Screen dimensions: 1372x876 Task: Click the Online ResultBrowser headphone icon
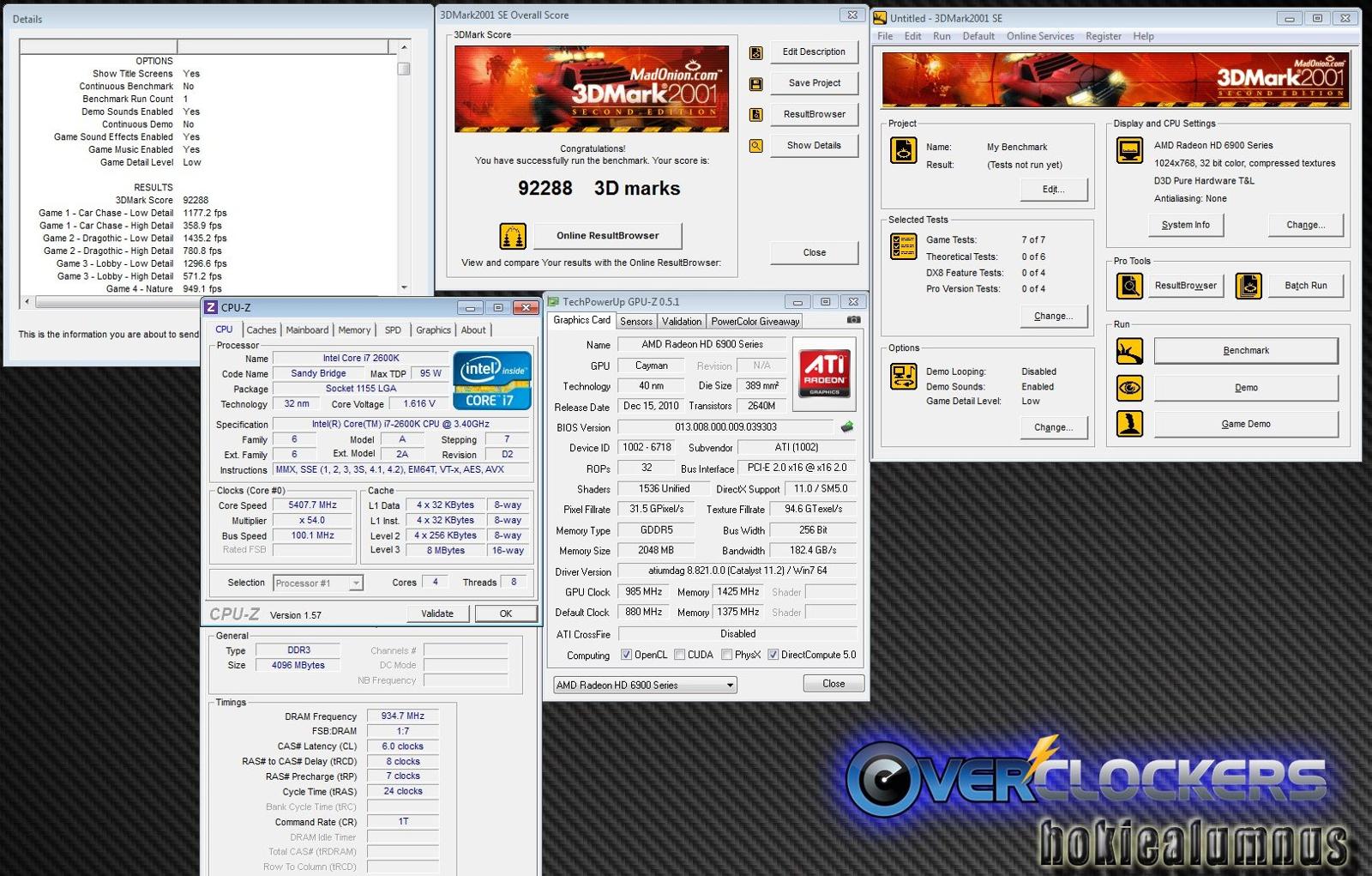(513, 236)
